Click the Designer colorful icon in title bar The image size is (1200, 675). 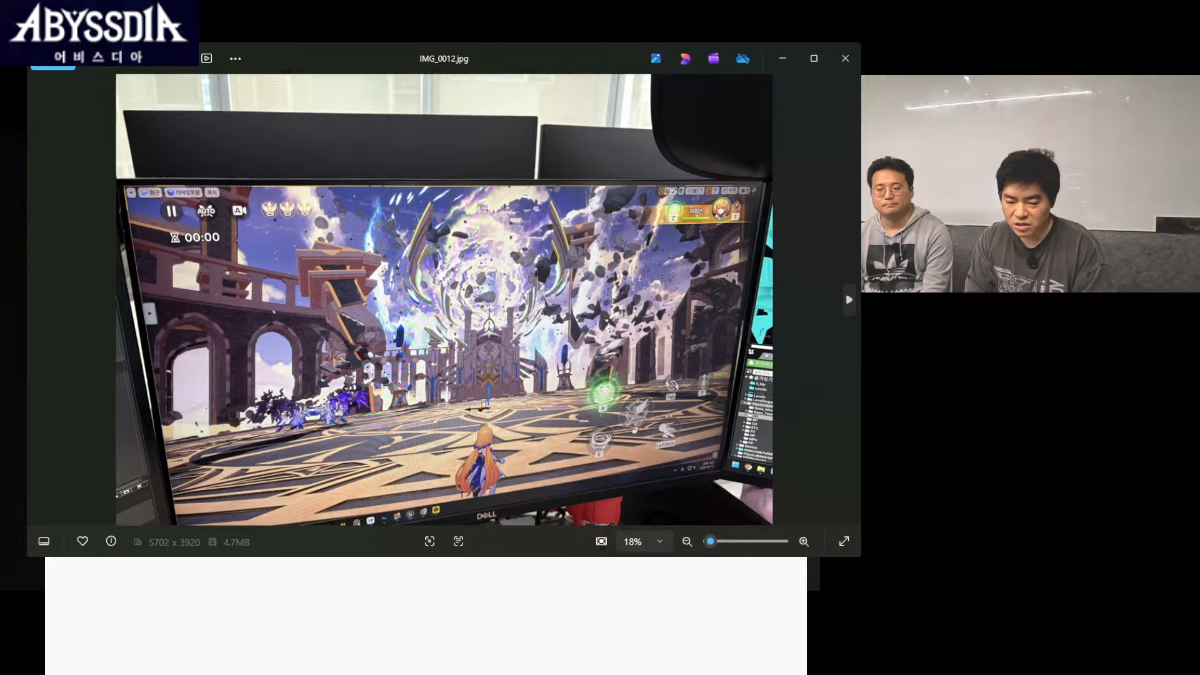click(x=685, y=58)
